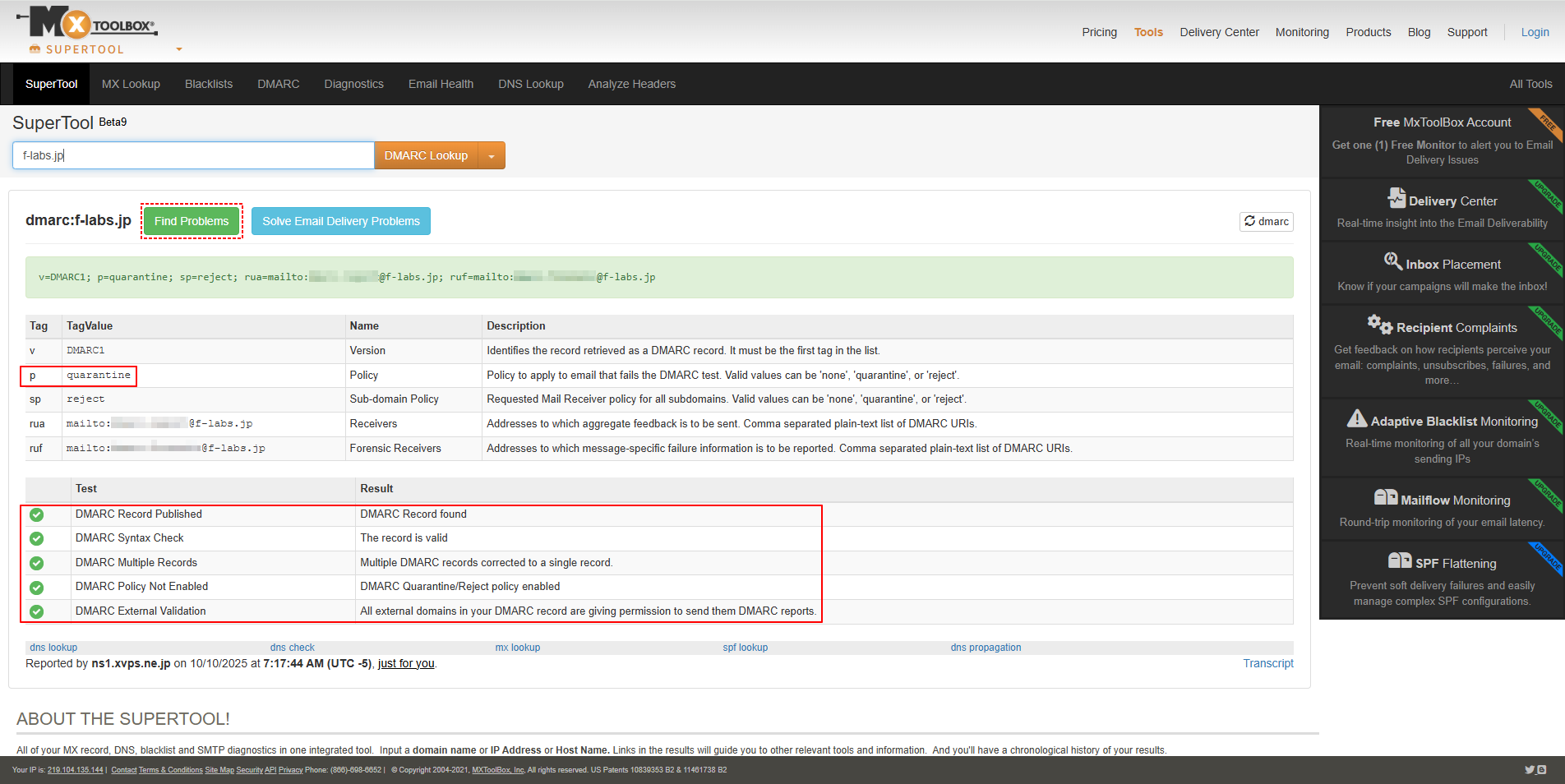Click the Mailflow Monitoring mailbox icon

(1386, 498)
